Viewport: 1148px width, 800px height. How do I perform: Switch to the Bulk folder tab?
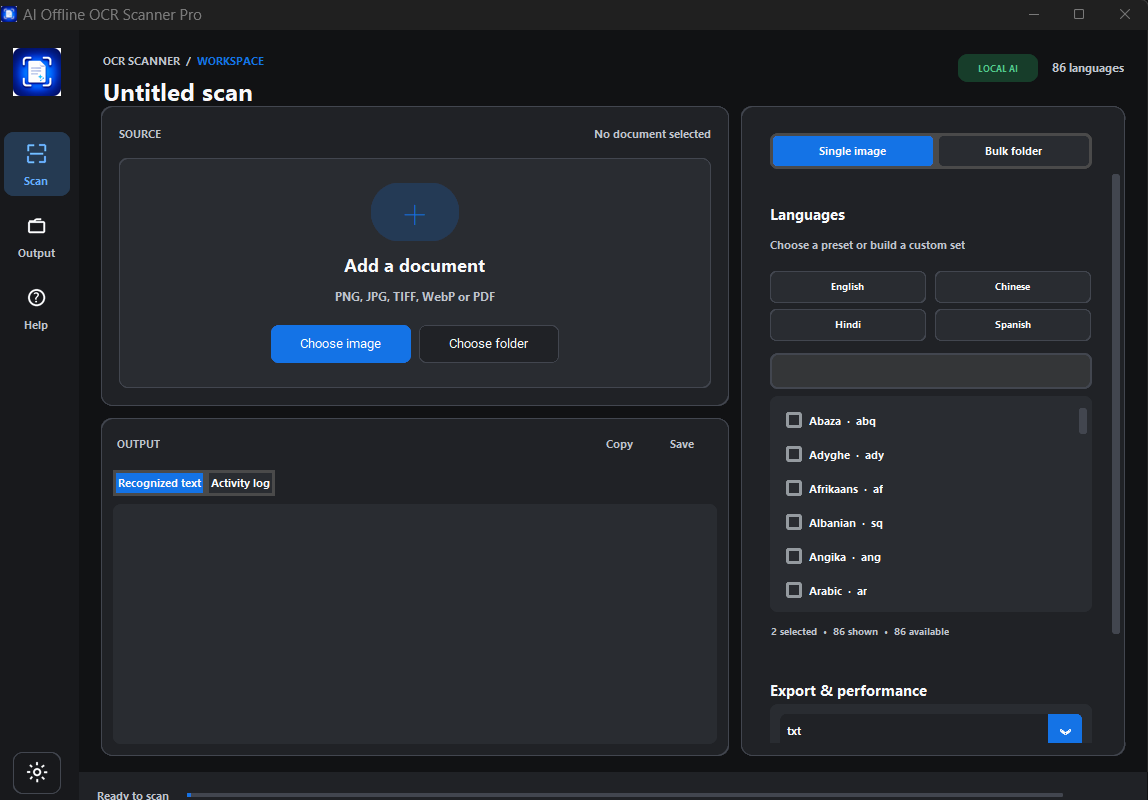[x=1013, y=151]
